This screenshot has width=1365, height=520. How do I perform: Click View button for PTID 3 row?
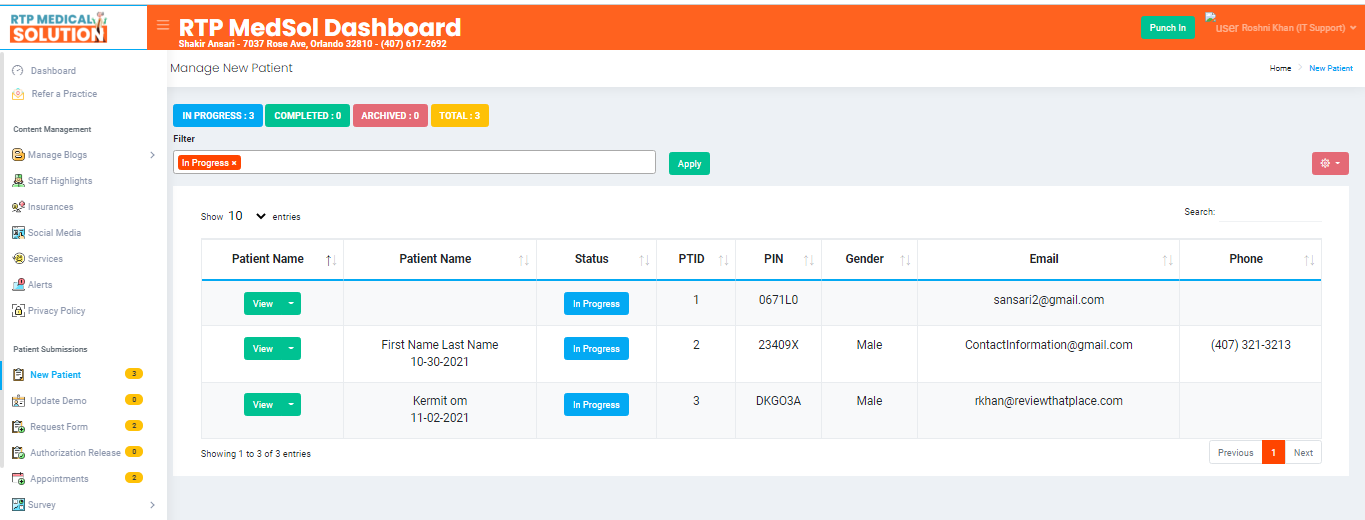[x=263, y=405]
